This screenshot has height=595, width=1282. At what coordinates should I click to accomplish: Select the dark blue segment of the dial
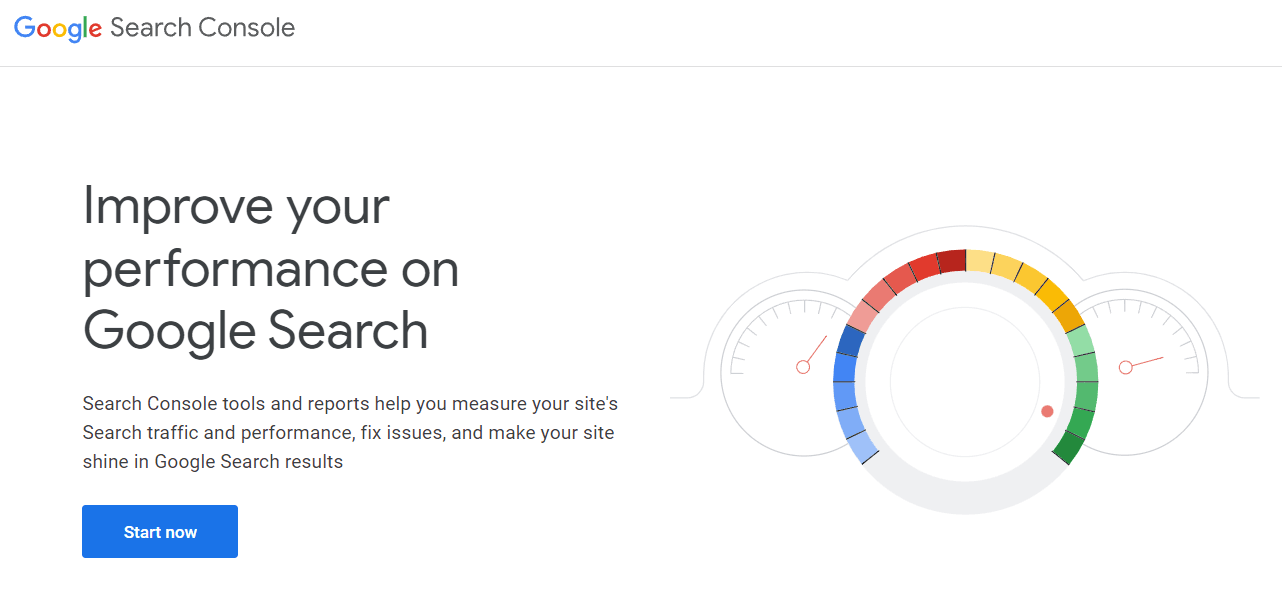click(850, 341)
